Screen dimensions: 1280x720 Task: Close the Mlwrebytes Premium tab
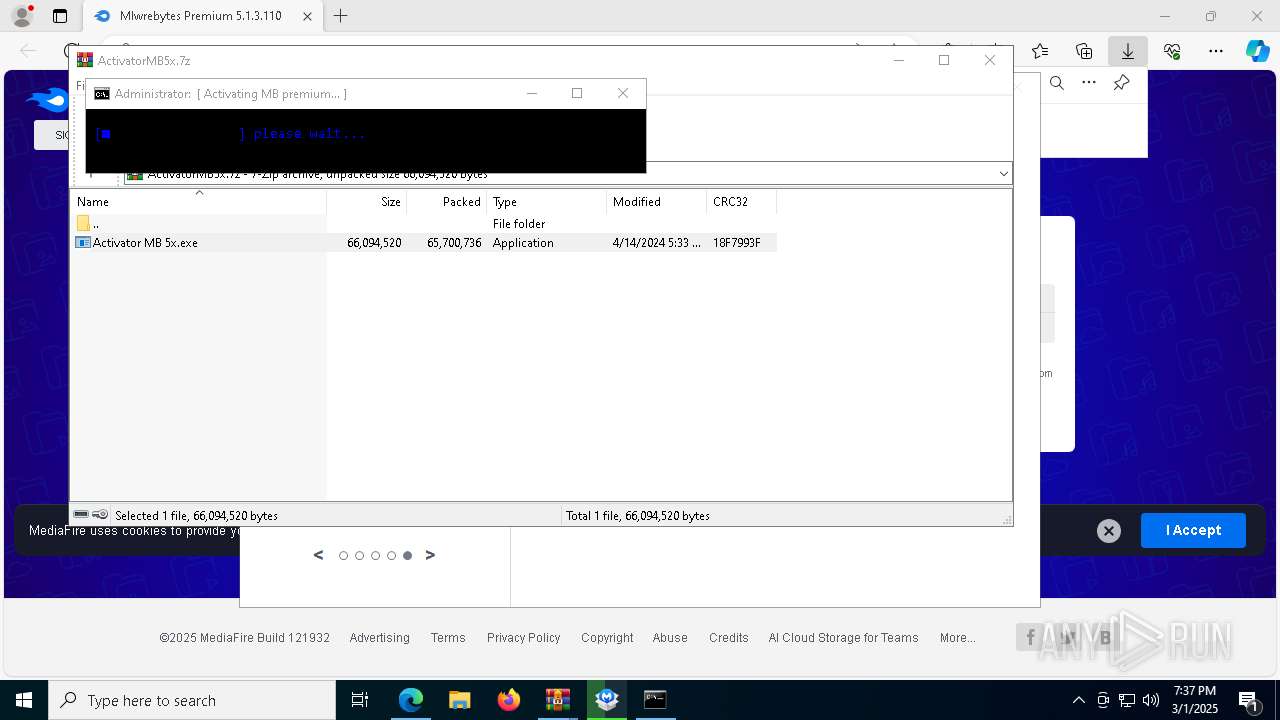point(308,16)
